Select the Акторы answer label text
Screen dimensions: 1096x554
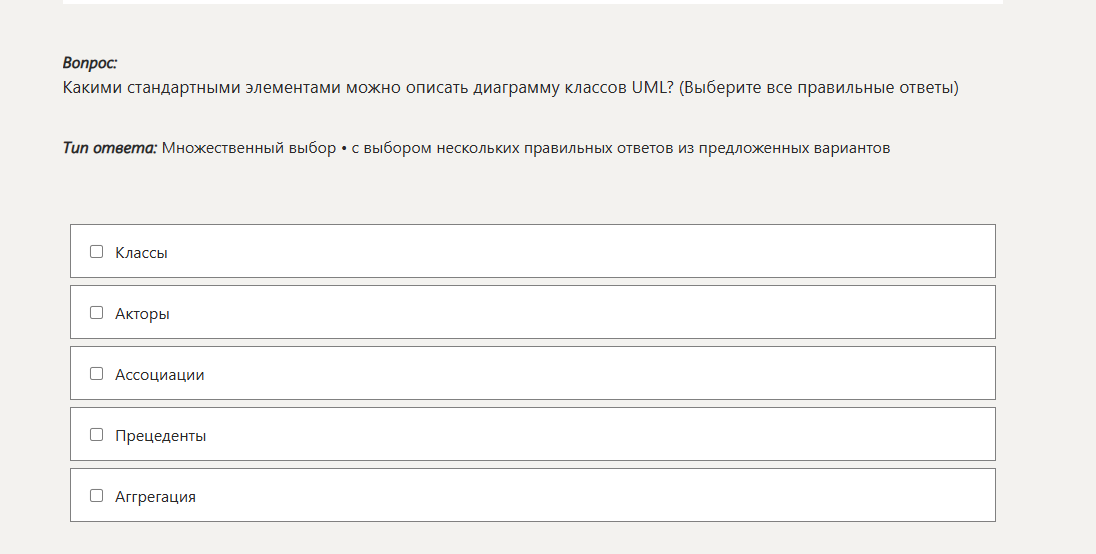coord(142,314)
